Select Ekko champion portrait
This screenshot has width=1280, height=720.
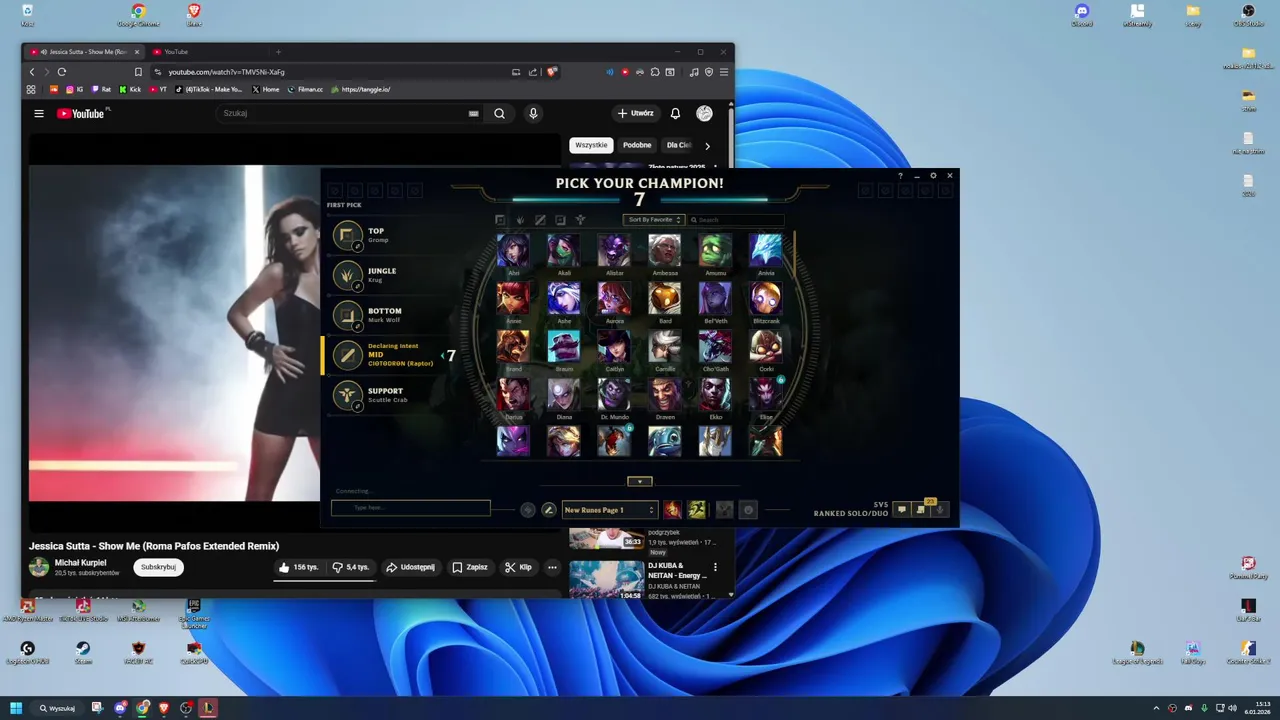pos(715,394)
